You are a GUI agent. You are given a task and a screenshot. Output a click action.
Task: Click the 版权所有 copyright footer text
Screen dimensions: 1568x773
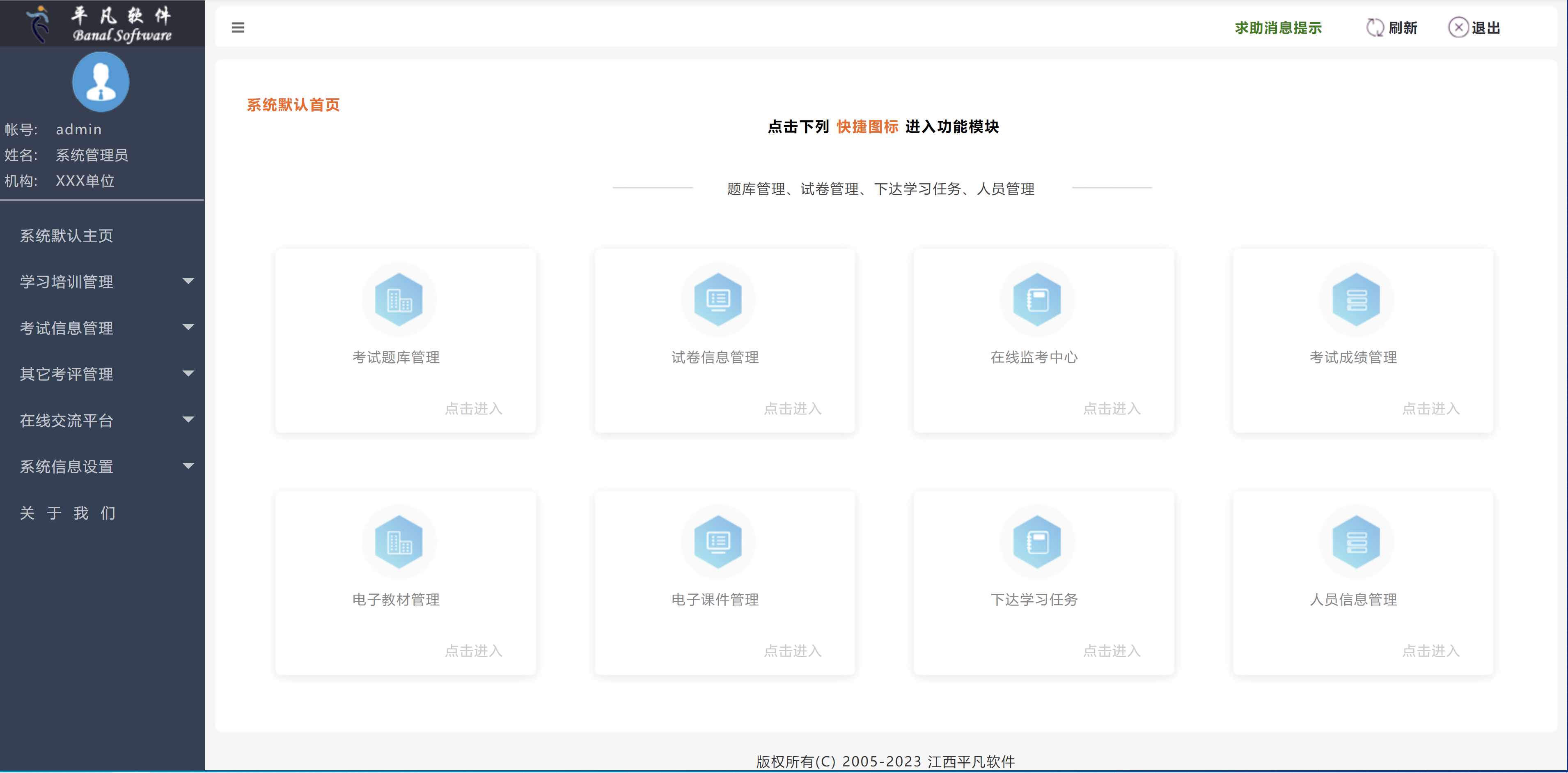click(x=886, y=761)
